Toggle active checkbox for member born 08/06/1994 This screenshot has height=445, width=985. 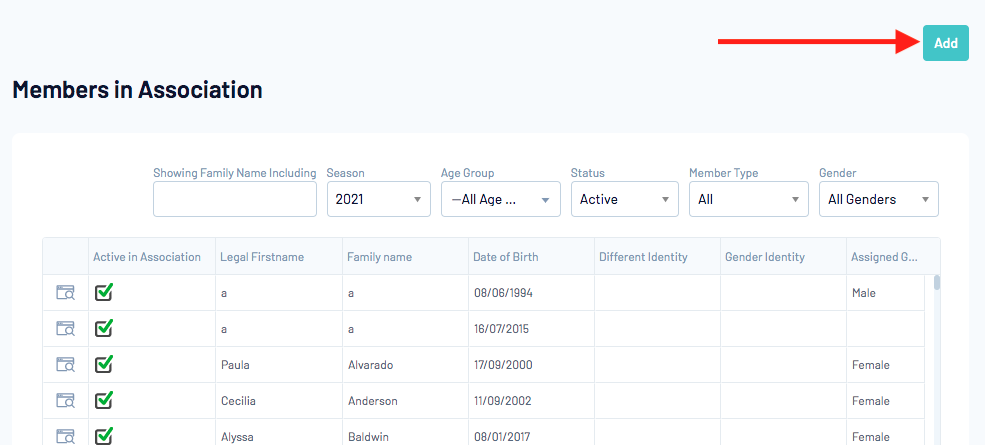[104, 292]
